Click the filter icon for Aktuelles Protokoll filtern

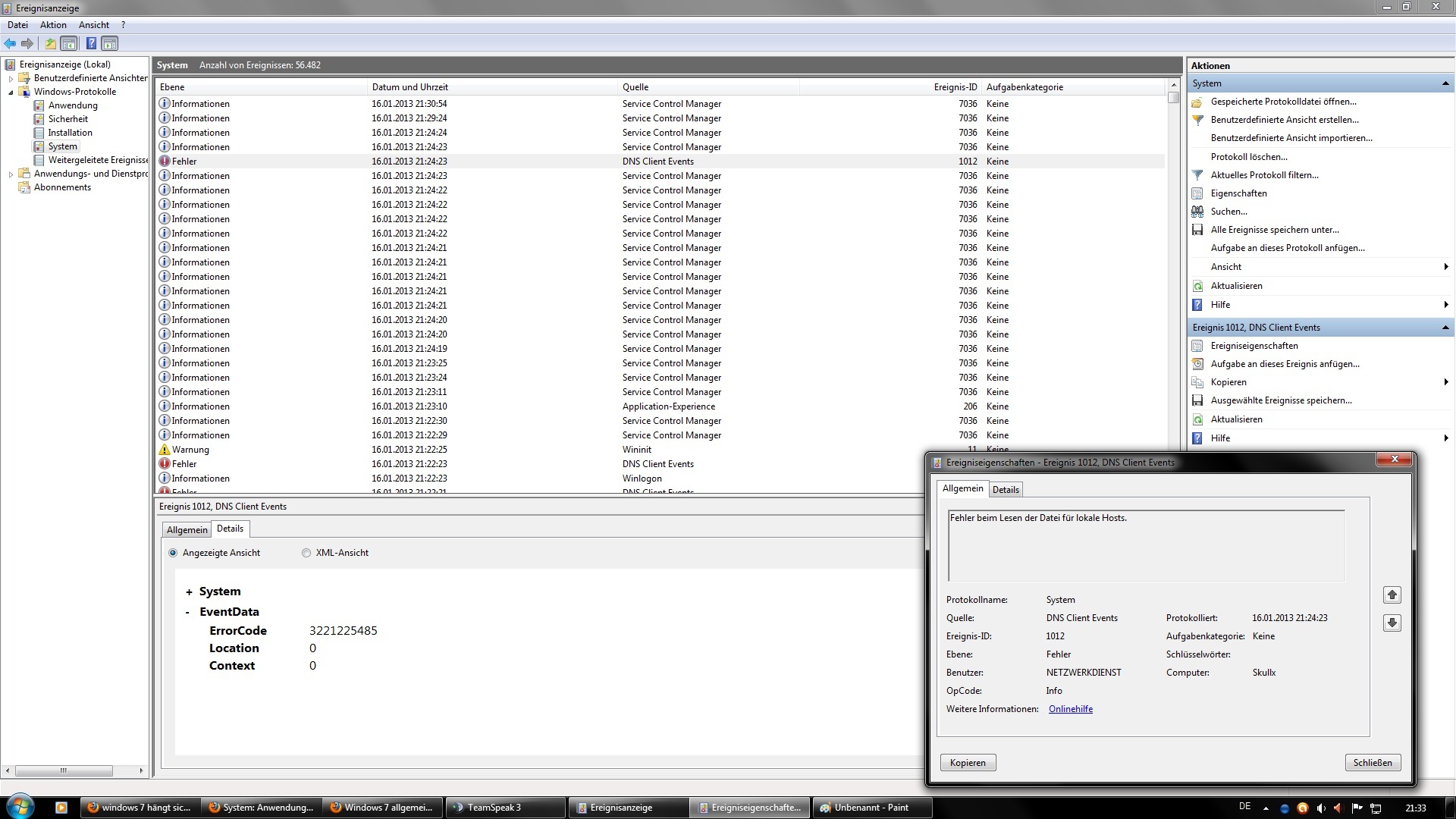1197,175
